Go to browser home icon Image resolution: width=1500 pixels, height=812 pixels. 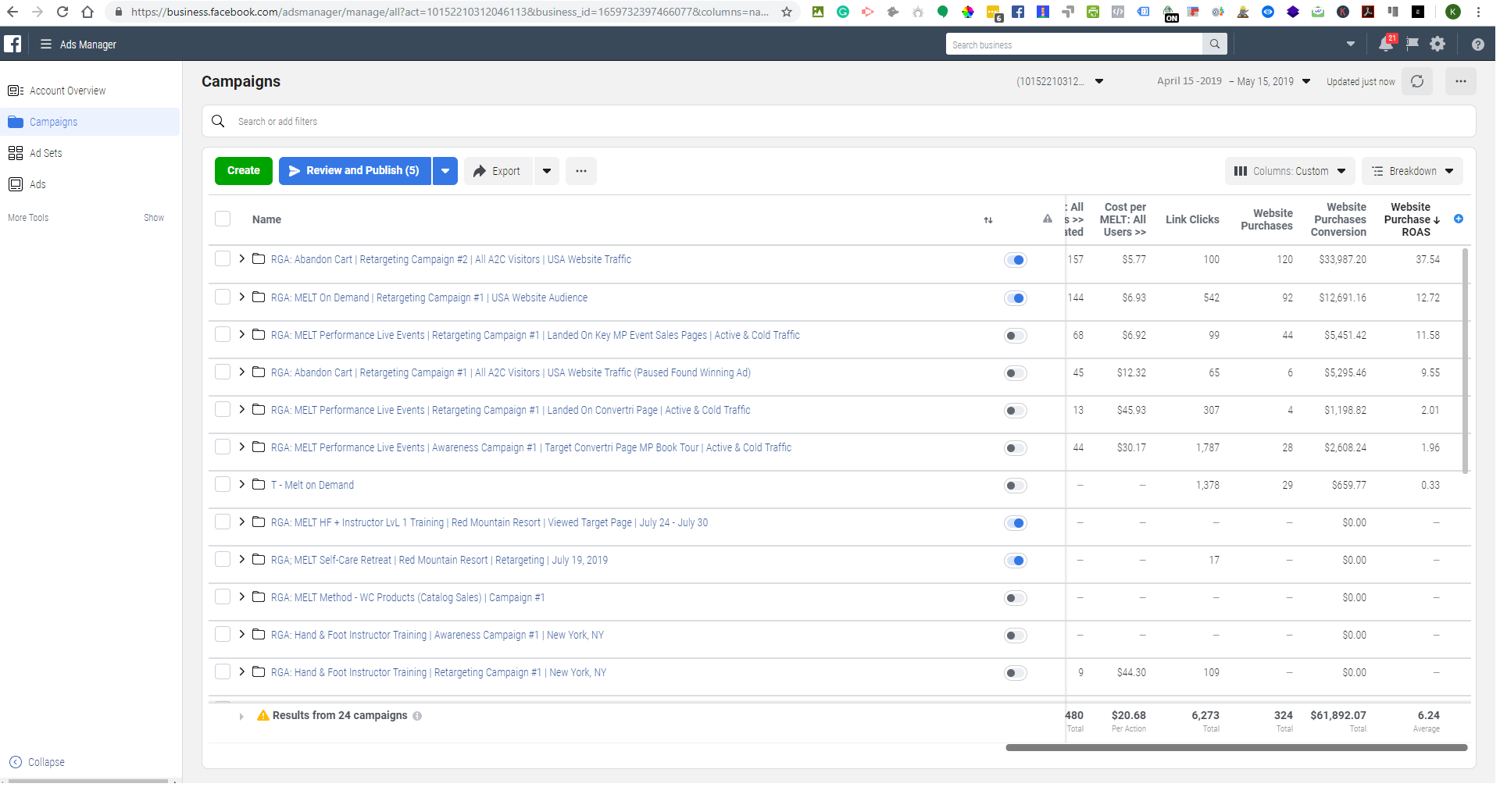pyautogui.click(x=87, y=12)
